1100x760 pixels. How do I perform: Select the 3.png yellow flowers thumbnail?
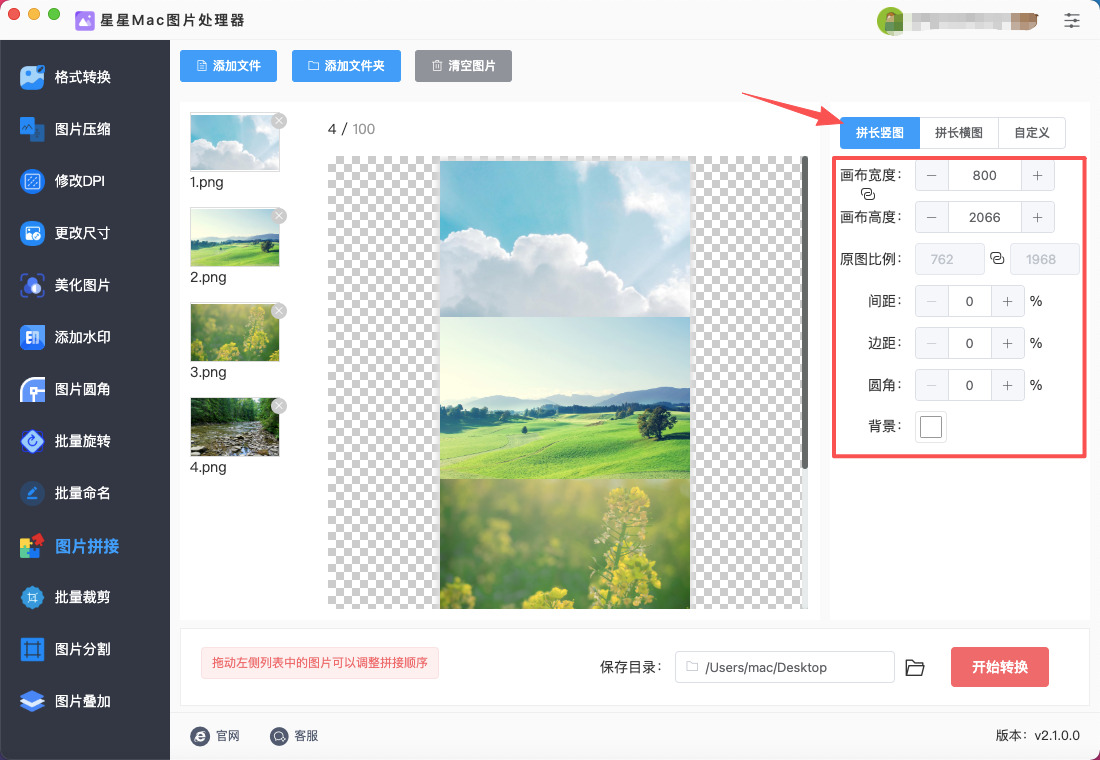tap(234, 332)
